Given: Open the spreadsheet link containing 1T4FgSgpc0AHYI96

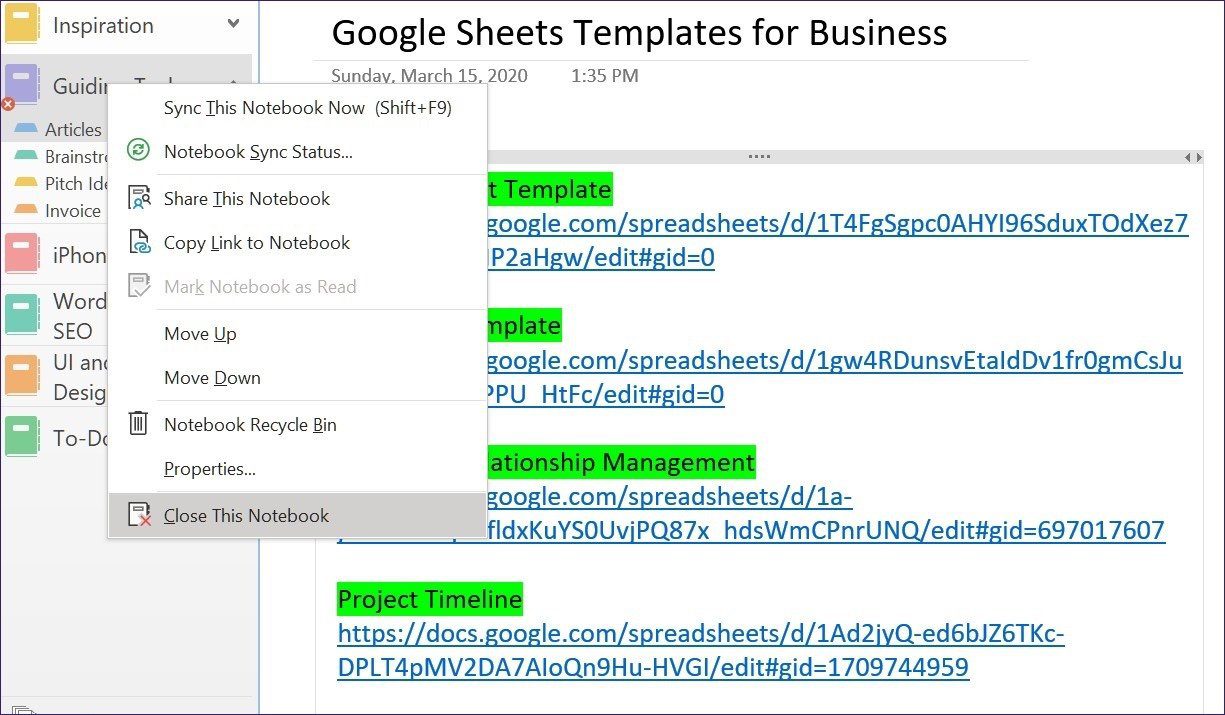Looking at the screenshot, I should 837,240.
